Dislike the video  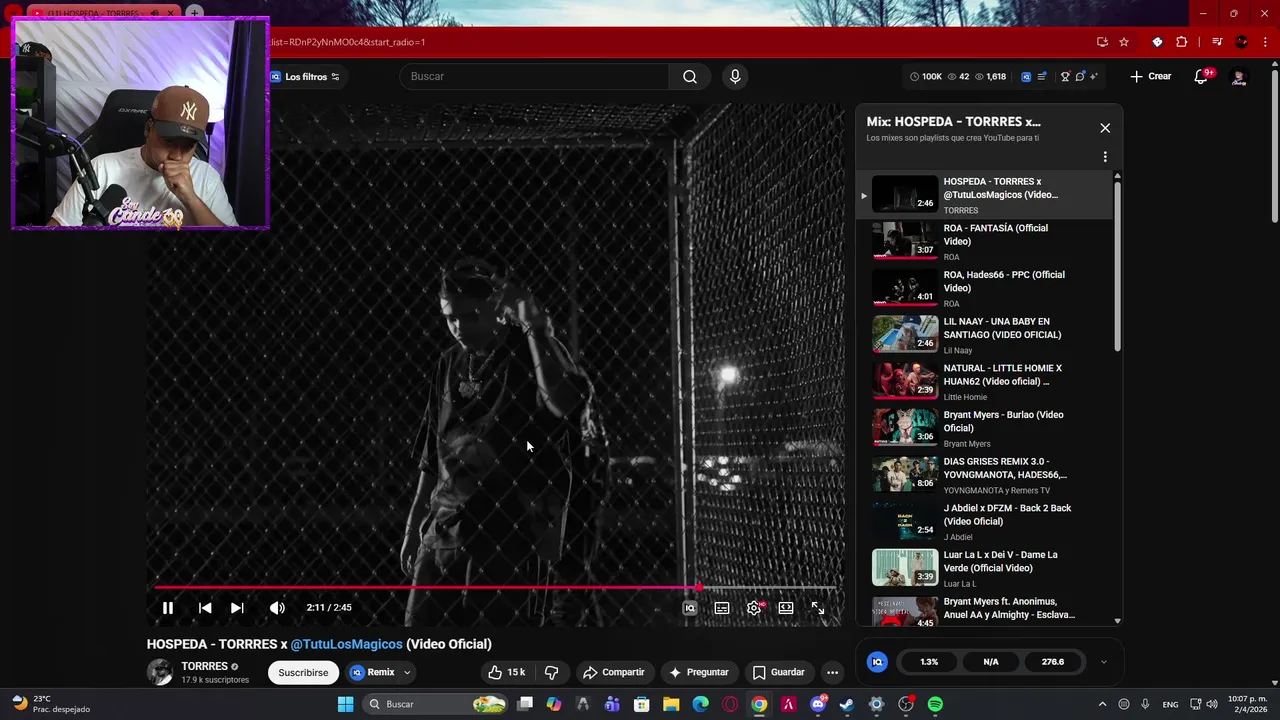click(x=551, y=673)
